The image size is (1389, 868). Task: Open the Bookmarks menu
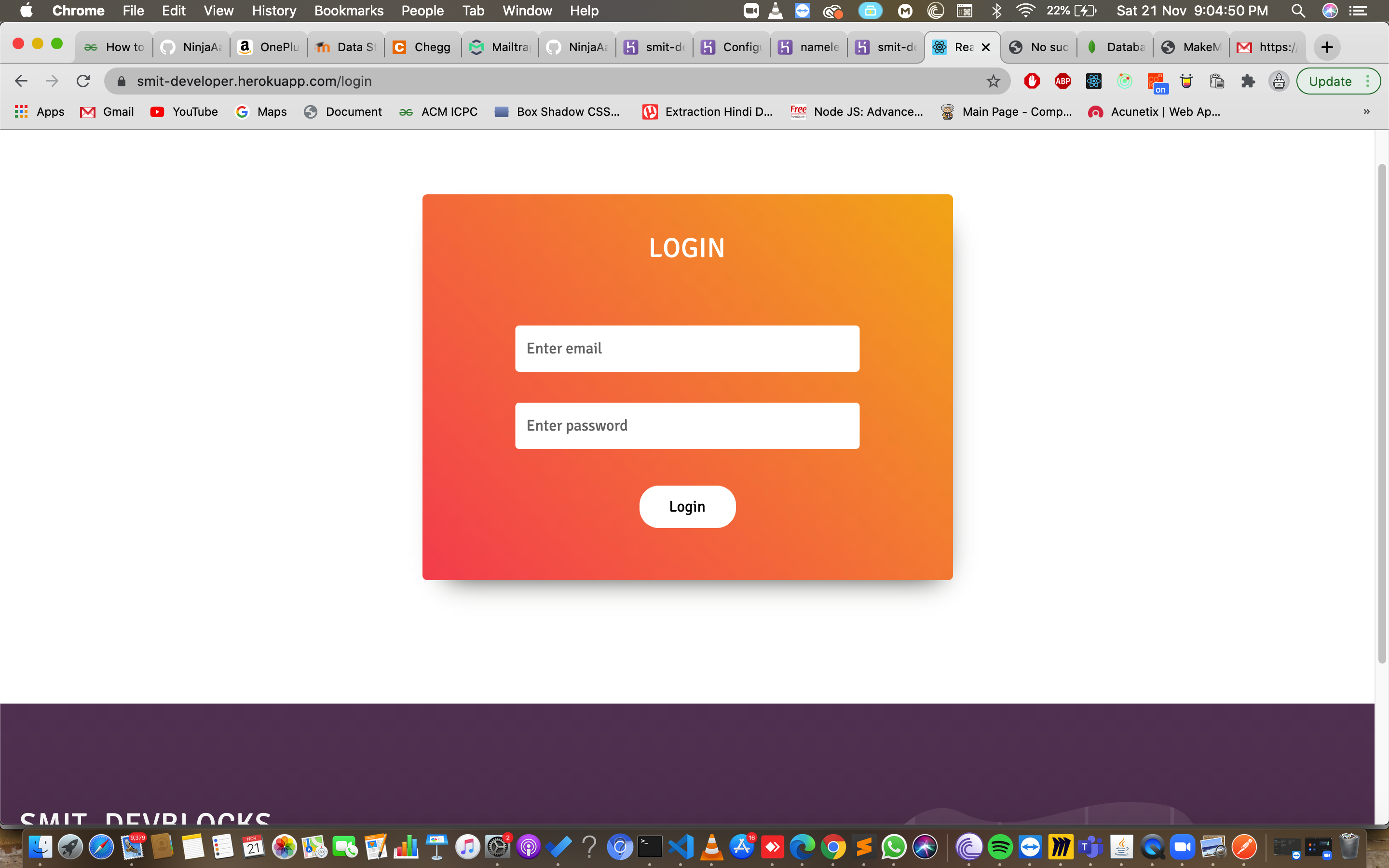(349, 10)
